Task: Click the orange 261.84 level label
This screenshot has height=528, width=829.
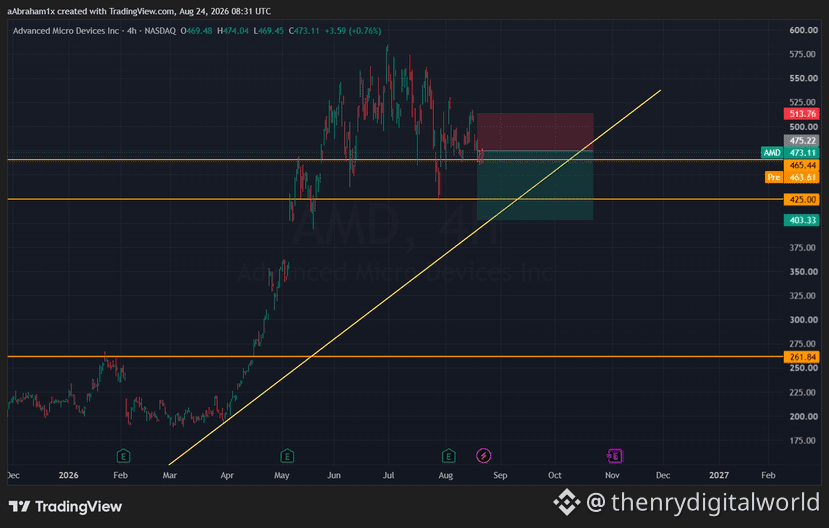Action: tap(802, 357)
